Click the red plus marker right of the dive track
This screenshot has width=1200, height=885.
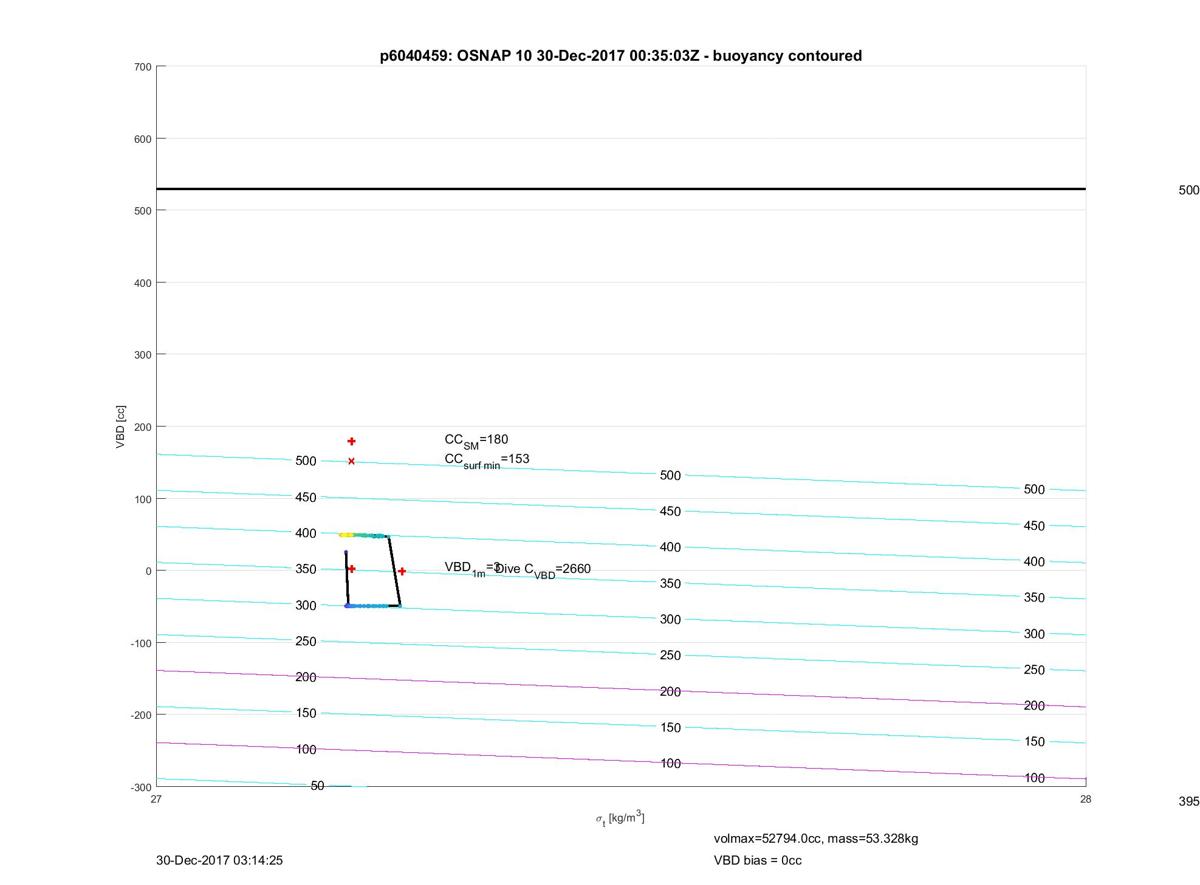pos(402,571)
